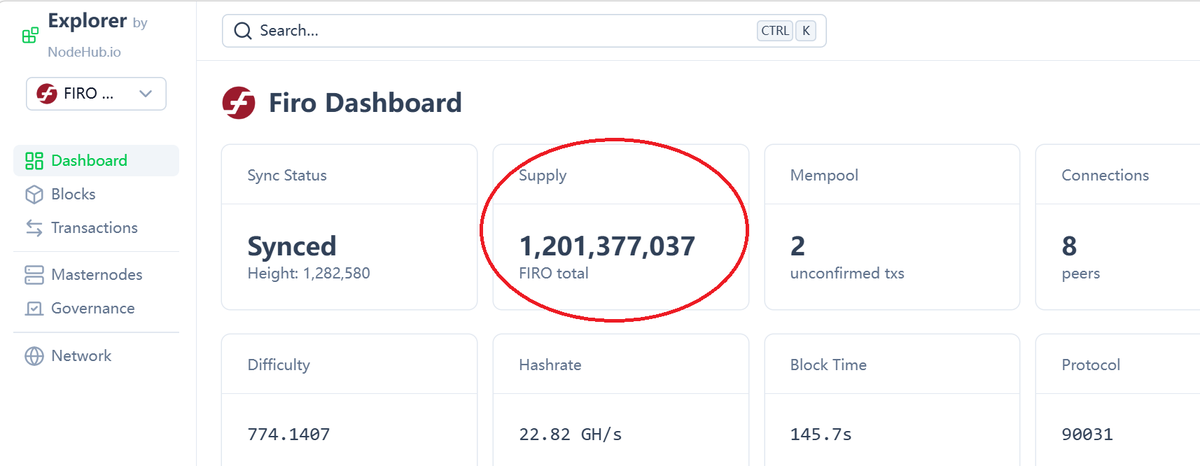Select the Synced status value
Image resolution: width=1200 pixels, height=466 pixels.
tap(292, 246)
